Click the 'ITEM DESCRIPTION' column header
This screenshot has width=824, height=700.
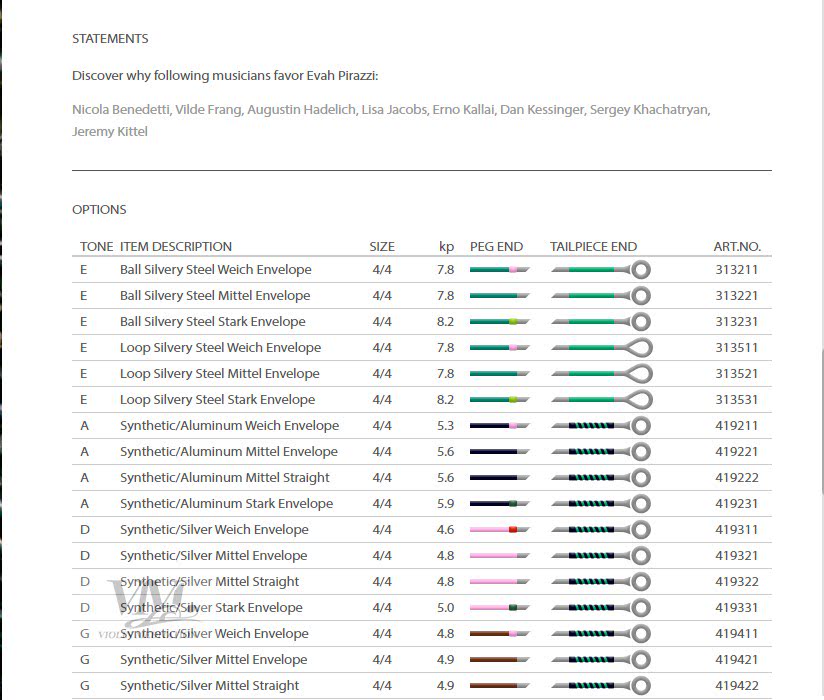[176, 246]
